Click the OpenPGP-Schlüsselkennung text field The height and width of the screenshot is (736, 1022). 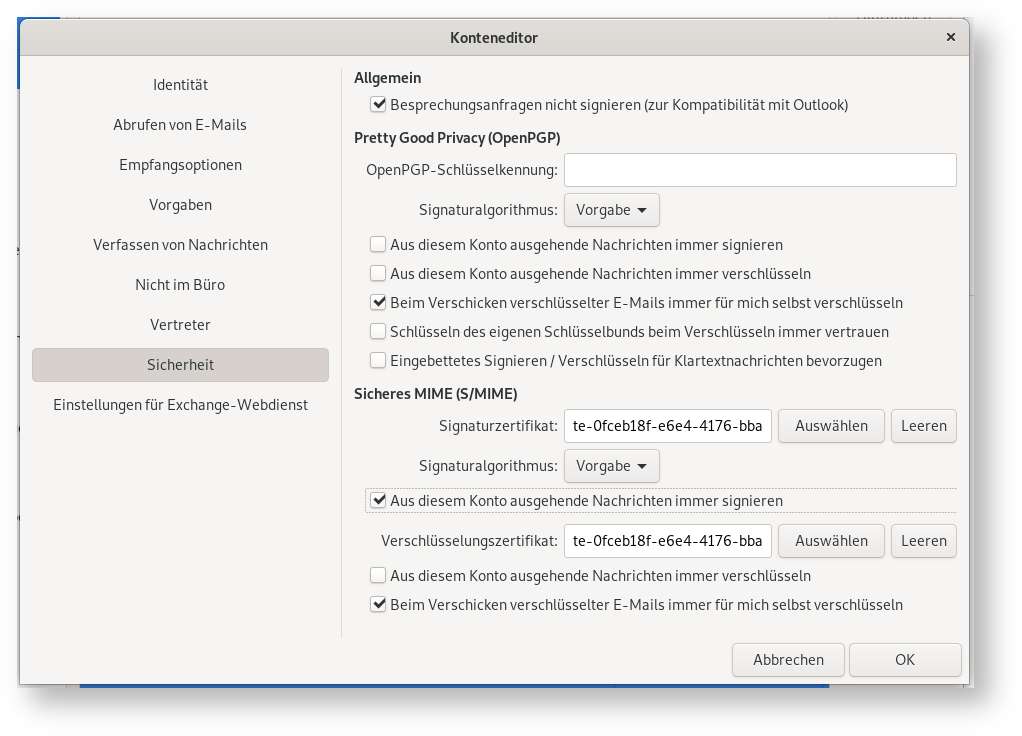click(x=760, y=170)
